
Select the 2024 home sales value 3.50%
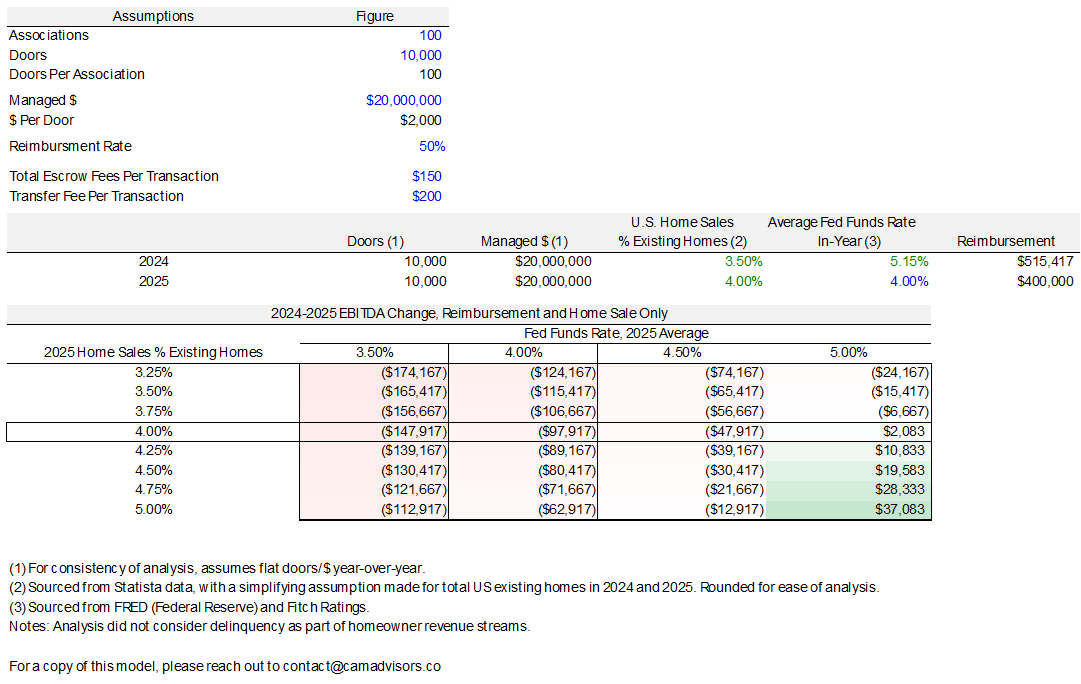click(743, 261)
